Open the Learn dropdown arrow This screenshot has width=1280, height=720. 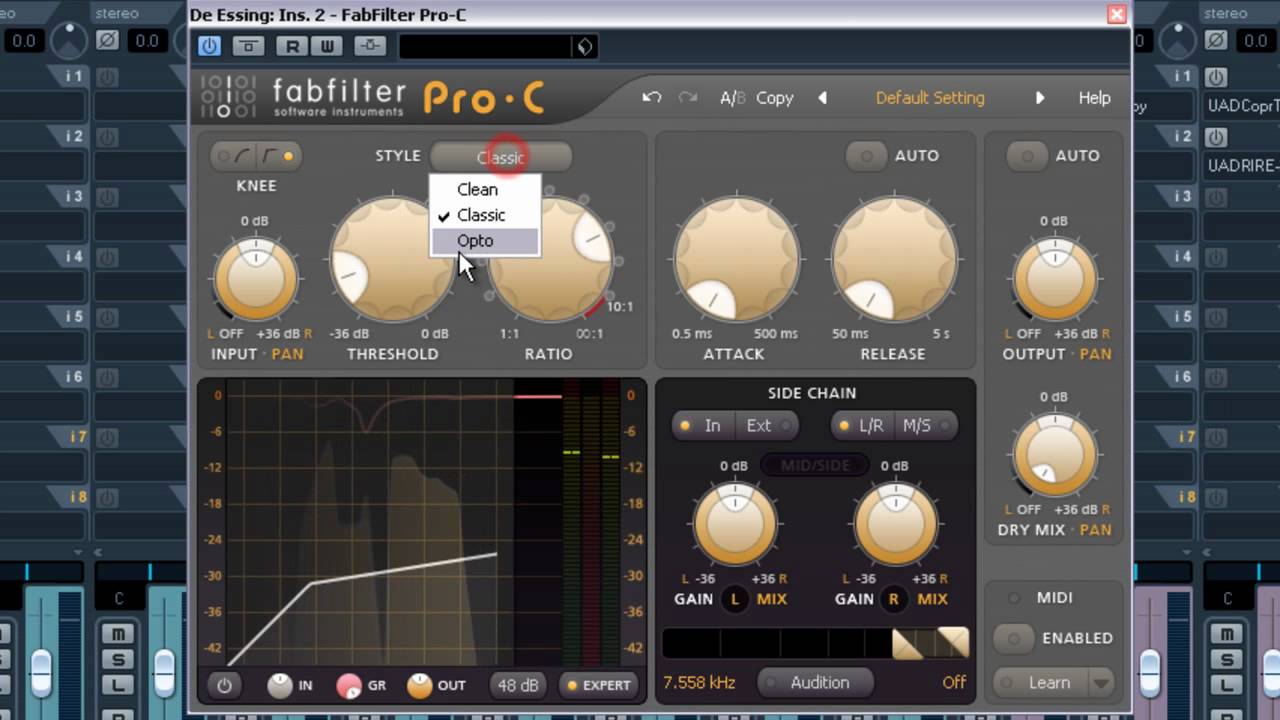tap(1101, 684)
